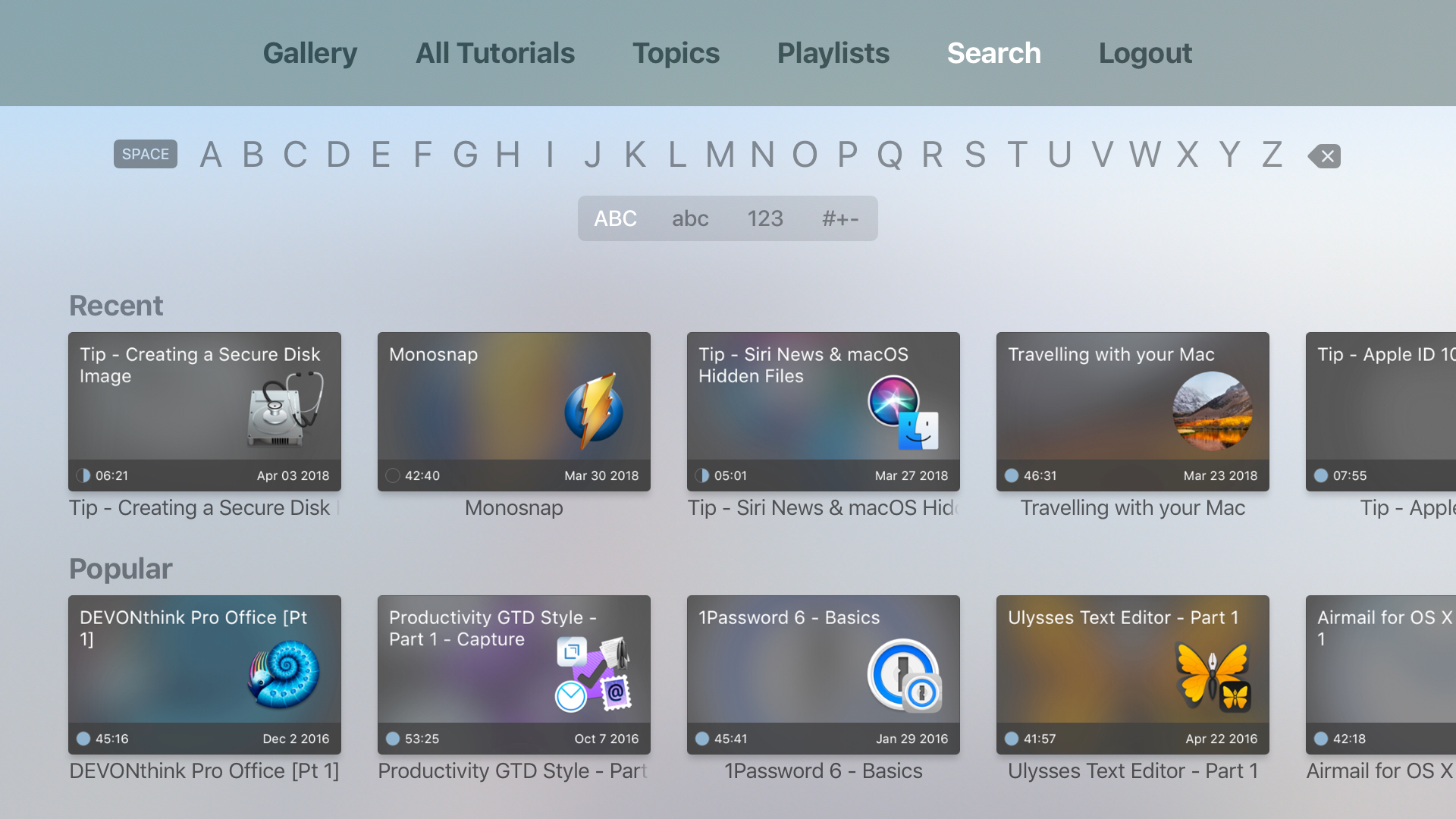Tap the SPACE key

tap(146, 154)
